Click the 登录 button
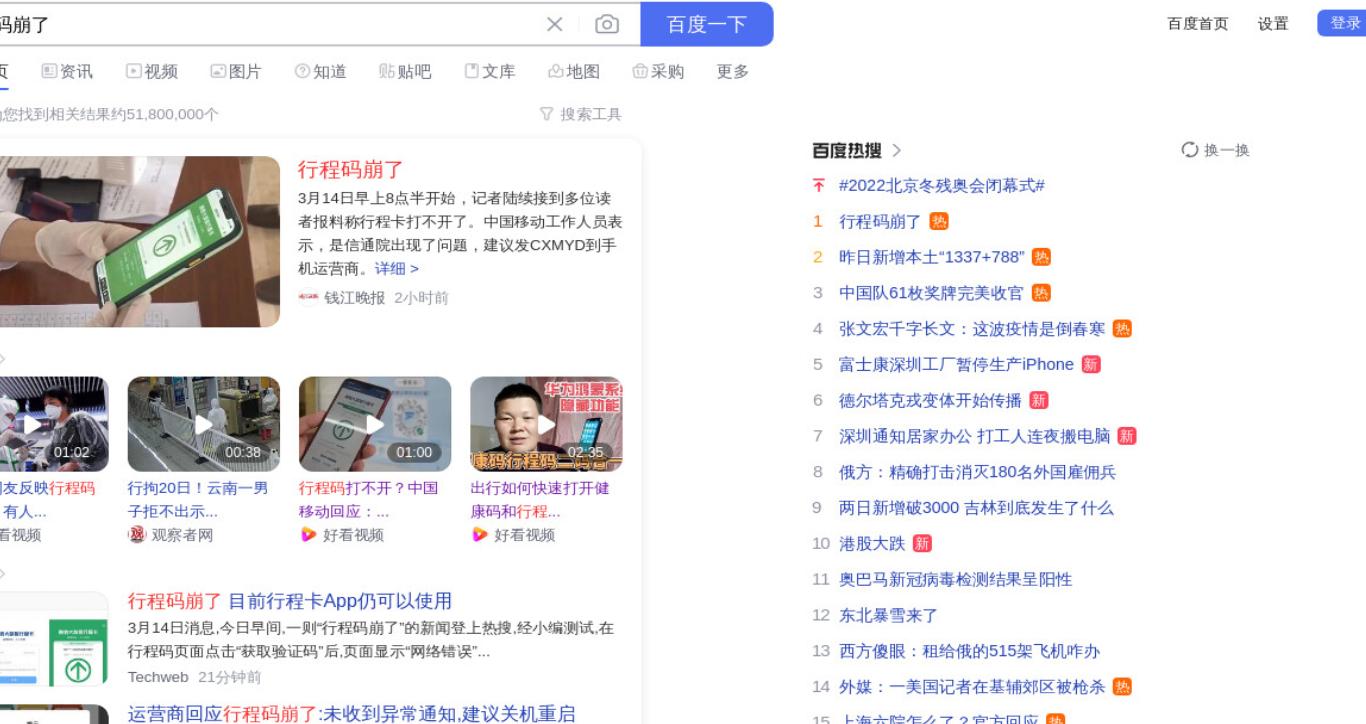 1342,23
